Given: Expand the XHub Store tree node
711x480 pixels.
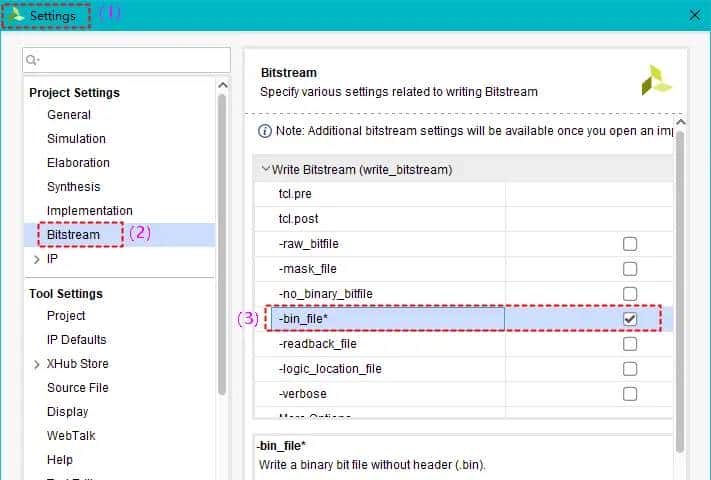Looking at the screenshot, I should tap(37, 364).
